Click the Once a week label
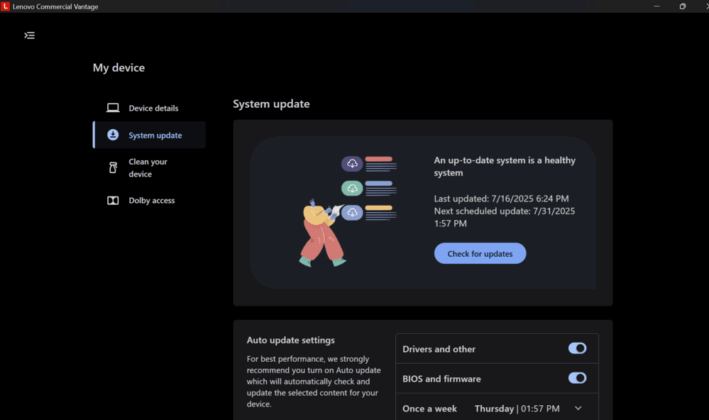709x420 pixels. tap(430, 409)
